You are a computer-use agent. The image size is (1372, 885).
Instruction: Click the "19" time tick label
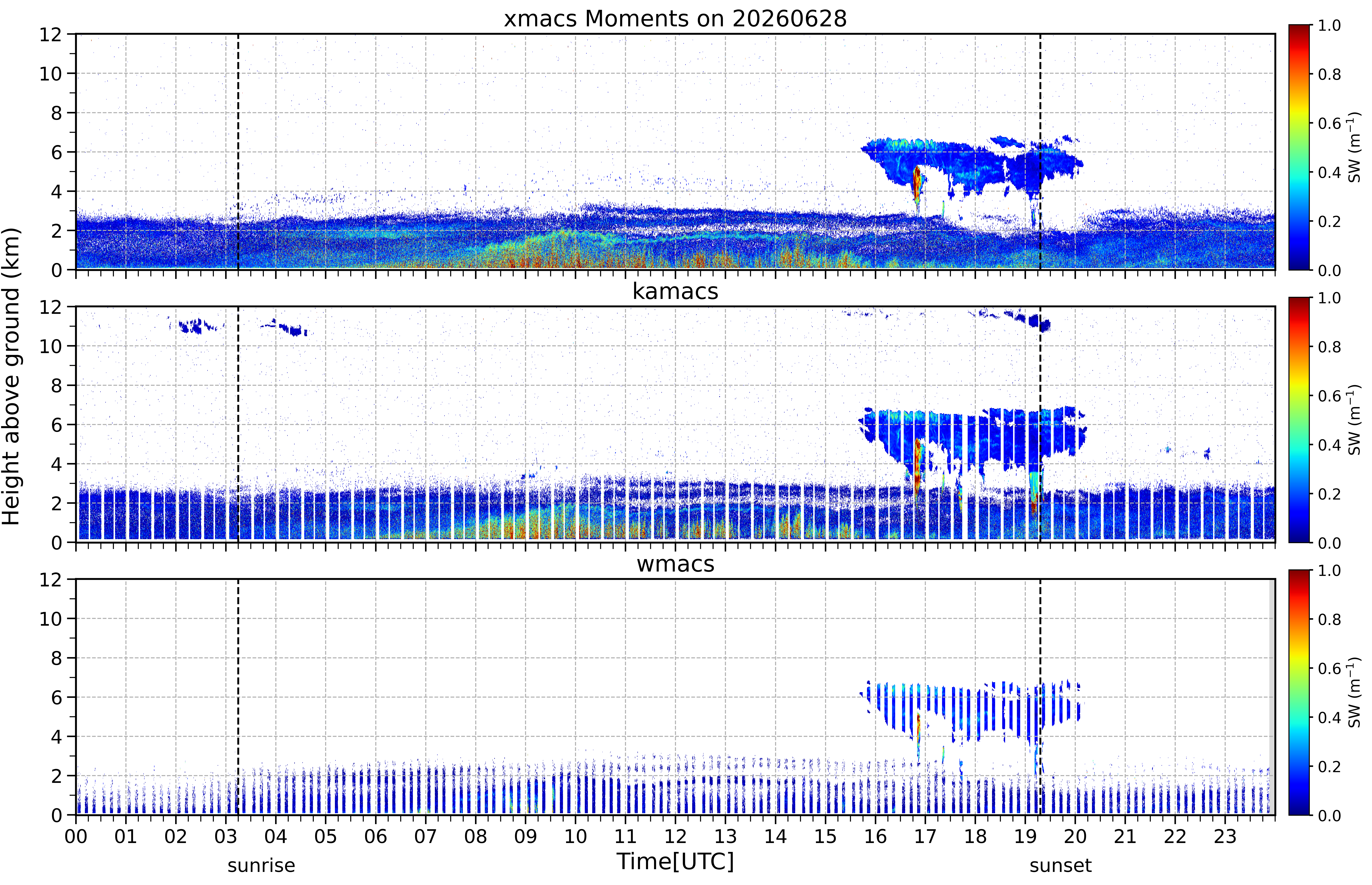(1026, 837)
